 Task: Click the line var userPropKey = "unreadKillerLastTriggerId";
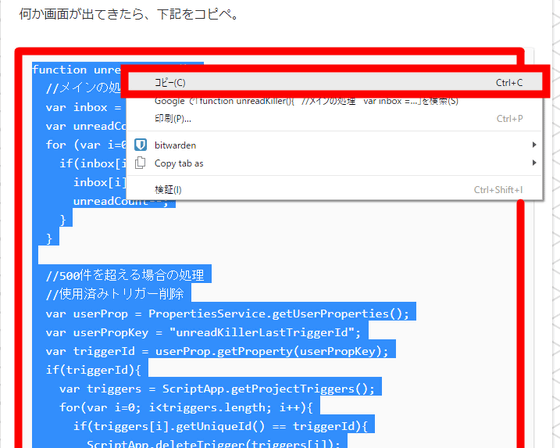(x=203, y=332)
